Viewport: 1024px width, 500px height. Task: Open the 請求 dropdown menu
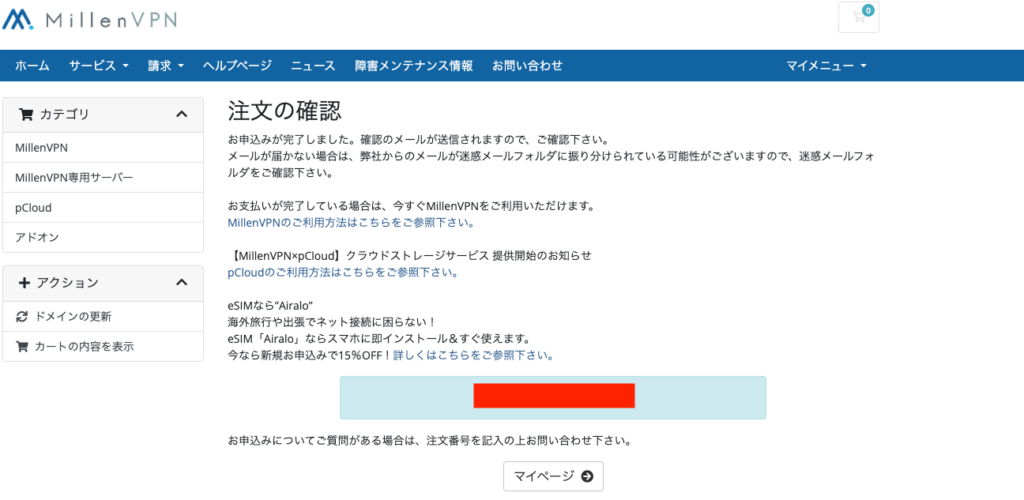165,66
